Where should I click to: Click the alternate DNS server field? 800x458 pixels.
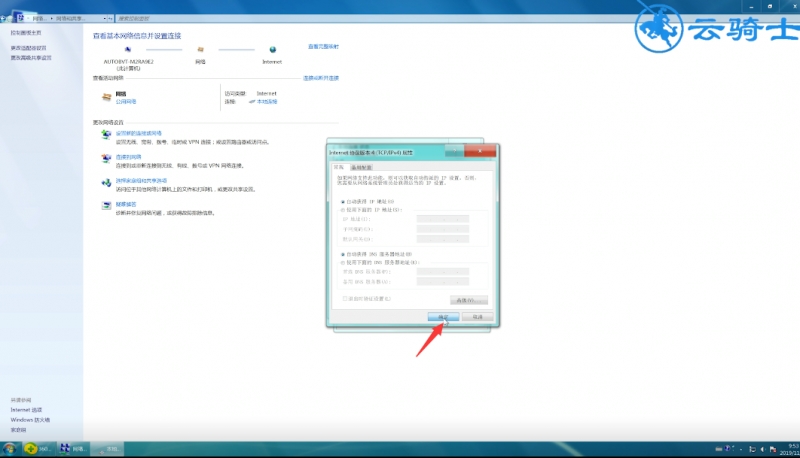pyautogui.click(x=443, y=282)
